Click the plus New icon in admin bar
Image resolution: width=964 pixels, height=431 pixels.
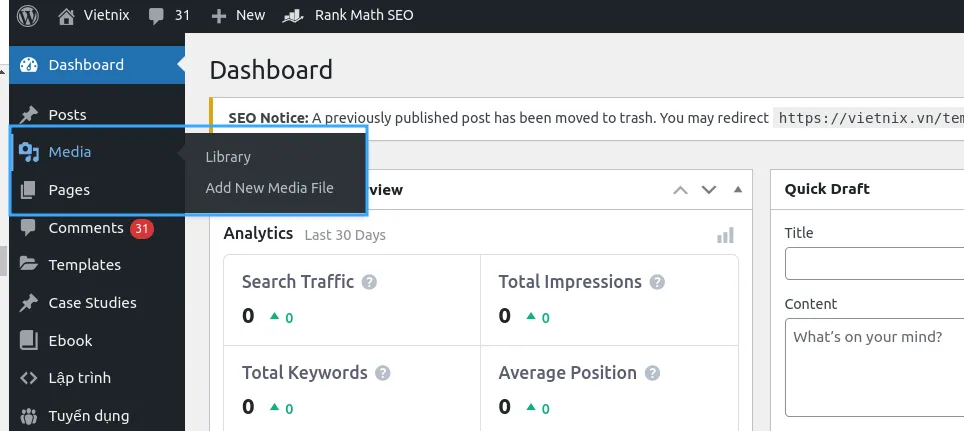point(219,16)
